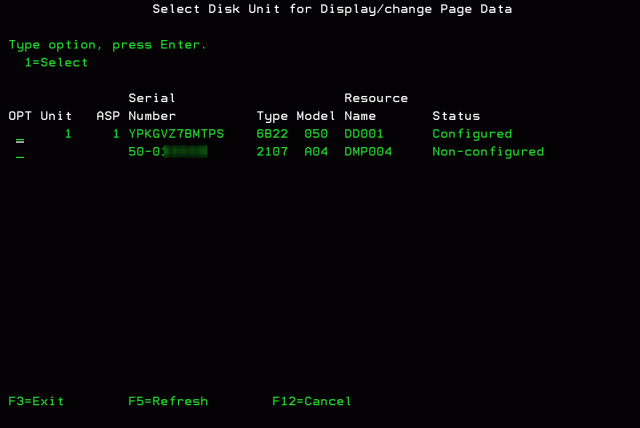Click disk type 6B22
Viewport: 640px width, 428px height.
(x=272, y=134)
